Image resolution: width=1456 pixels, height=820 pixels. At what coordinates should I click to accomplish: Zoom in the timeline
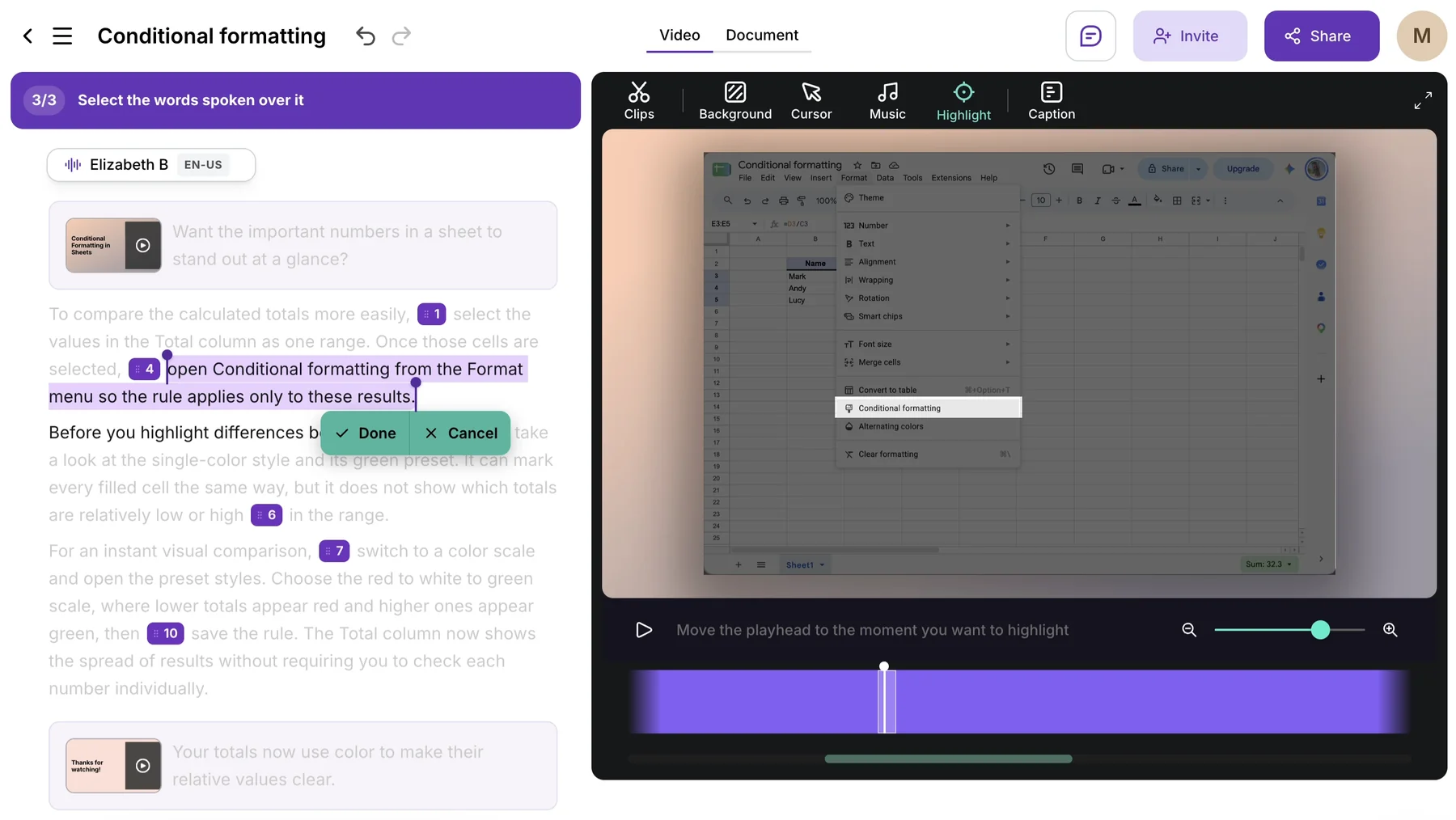[x=1390, y=630]
